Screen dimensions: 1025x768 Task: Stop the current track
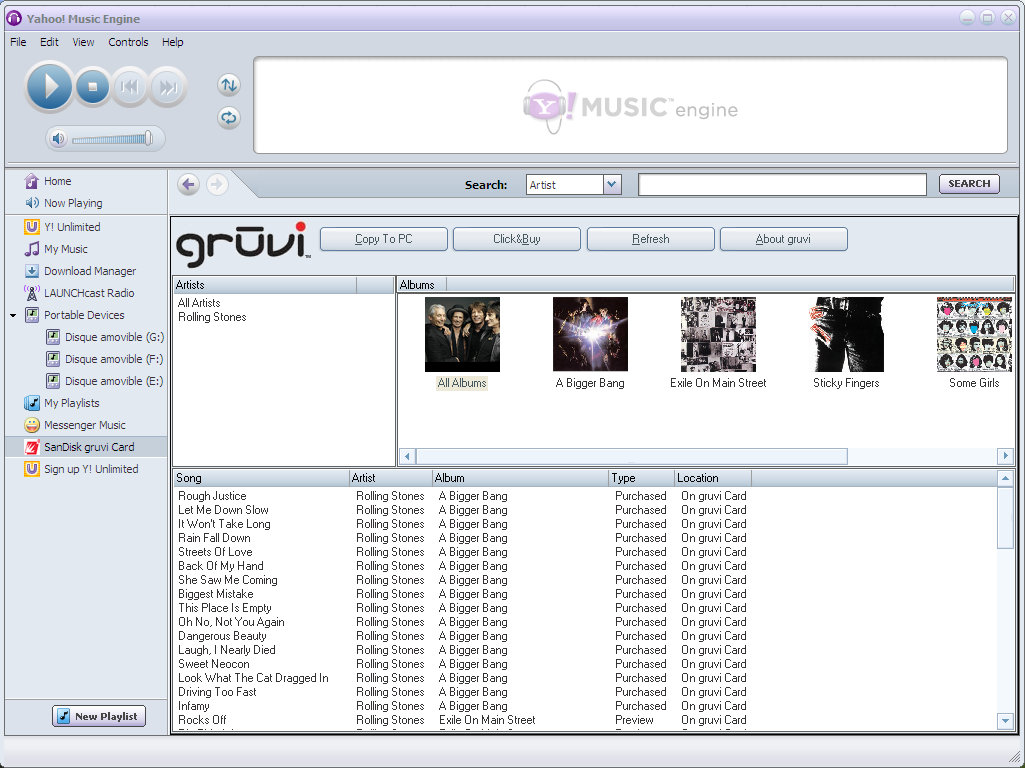click(93, 86)
